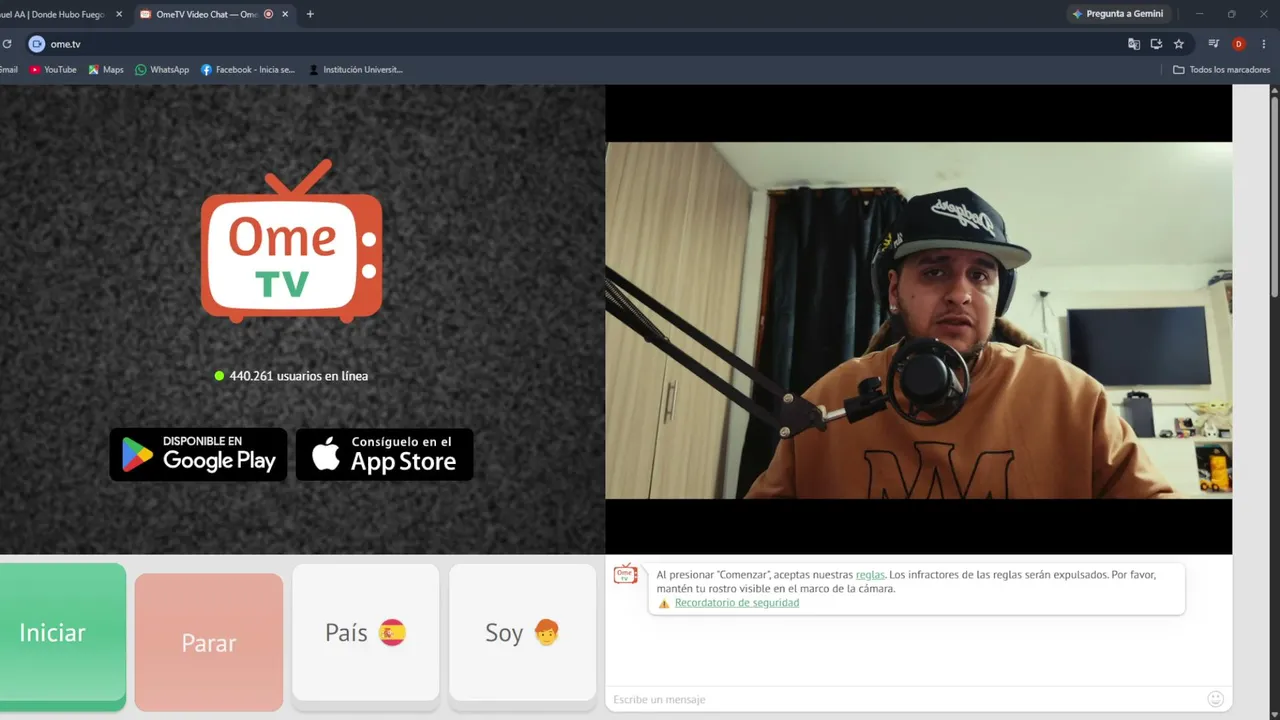Close the OmeTV Video Chat tab

tap(285, 14)
